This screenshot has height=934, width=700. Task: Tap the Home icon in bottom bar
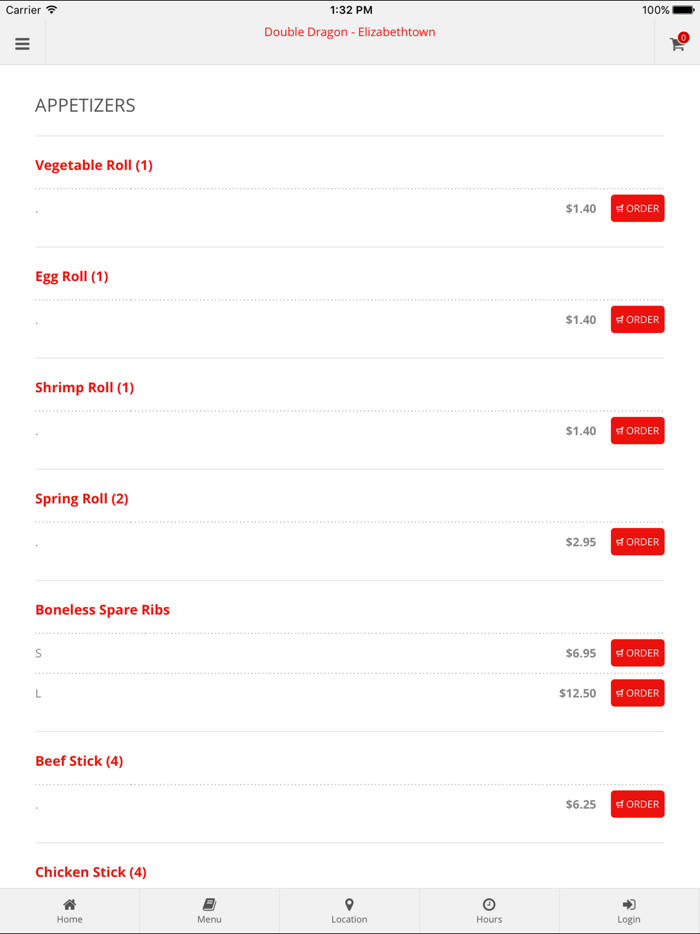click(70, 910)
